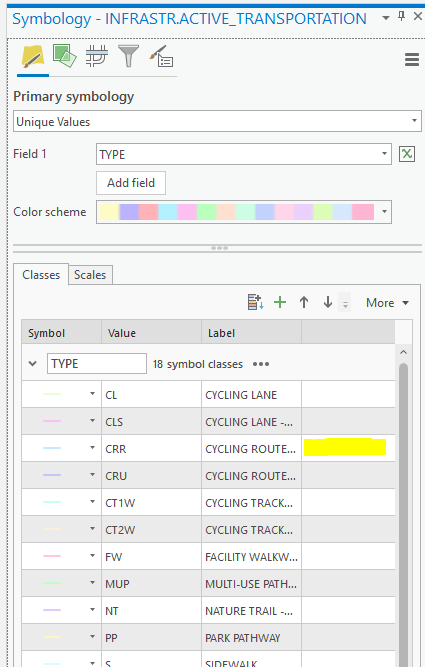Open the Color scheme ramp selector
This screenshot has height=667, width=425.
pos(244,212)
